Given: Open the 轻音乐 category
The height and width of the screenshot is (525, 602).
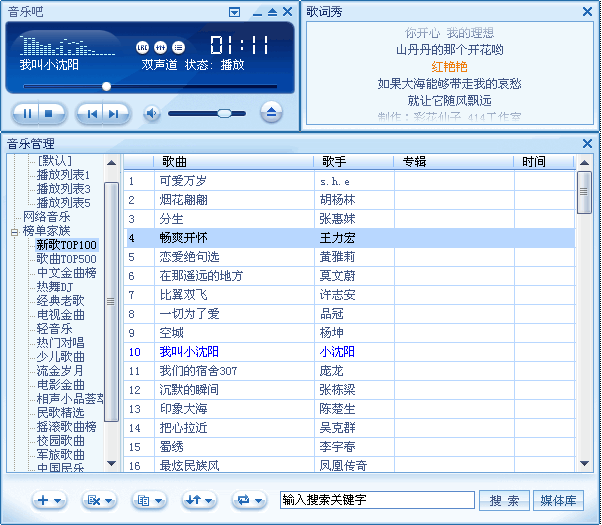Looking at the screenshot, I should pyautogui.click(x=55, y=329).
